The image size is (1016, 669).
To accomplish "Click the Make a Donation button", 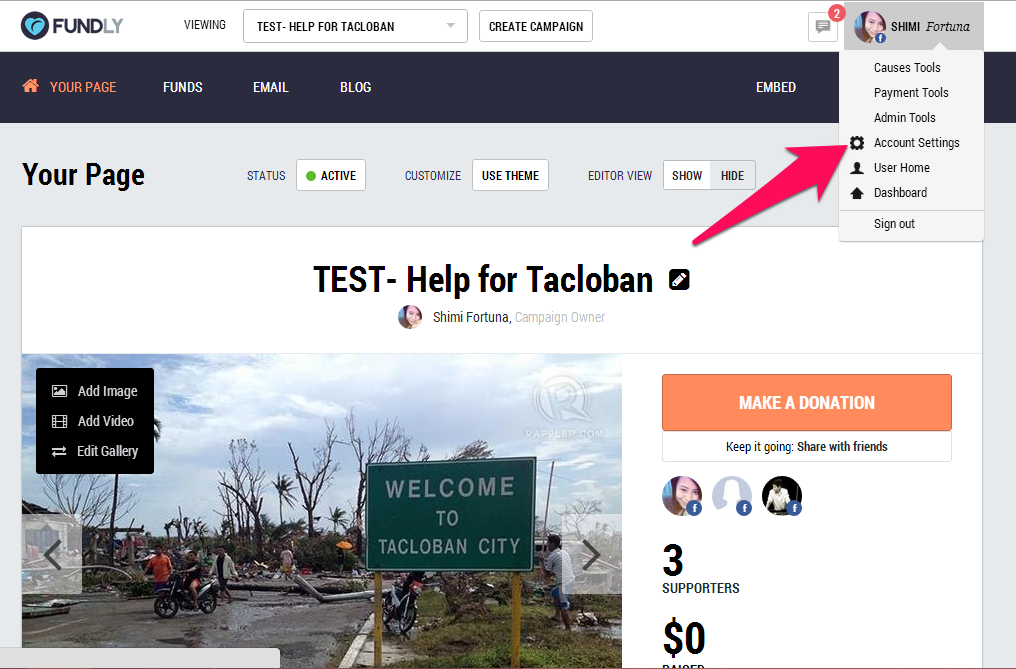I will pyautogui.click(x=807, y=403).
